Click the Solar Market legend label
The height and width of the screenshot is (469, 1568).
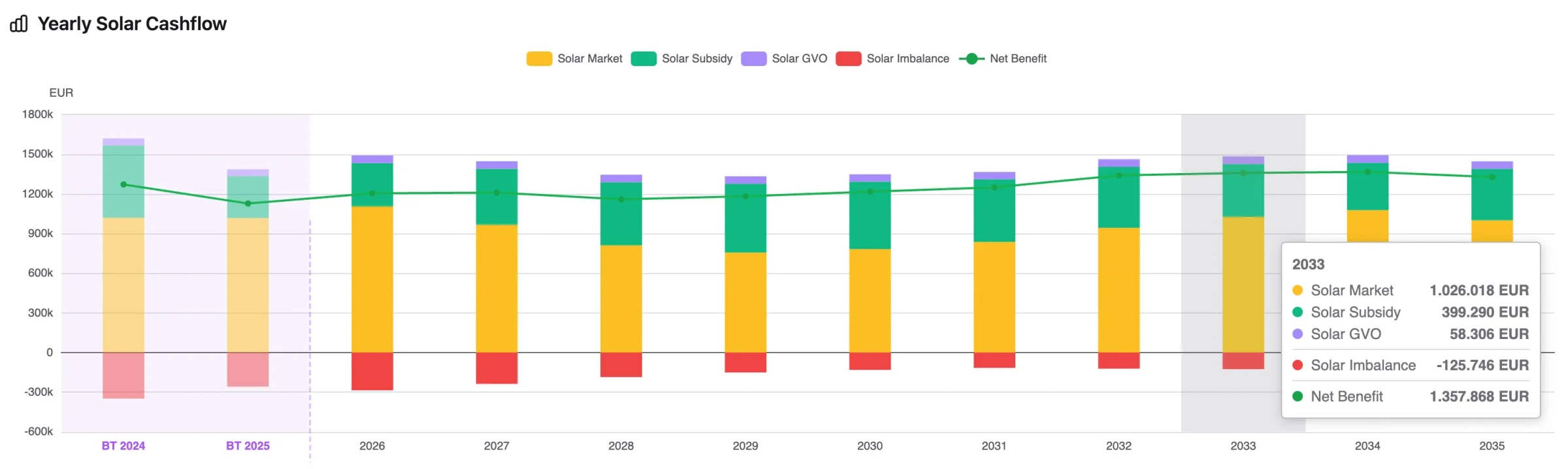click(590, 59)
